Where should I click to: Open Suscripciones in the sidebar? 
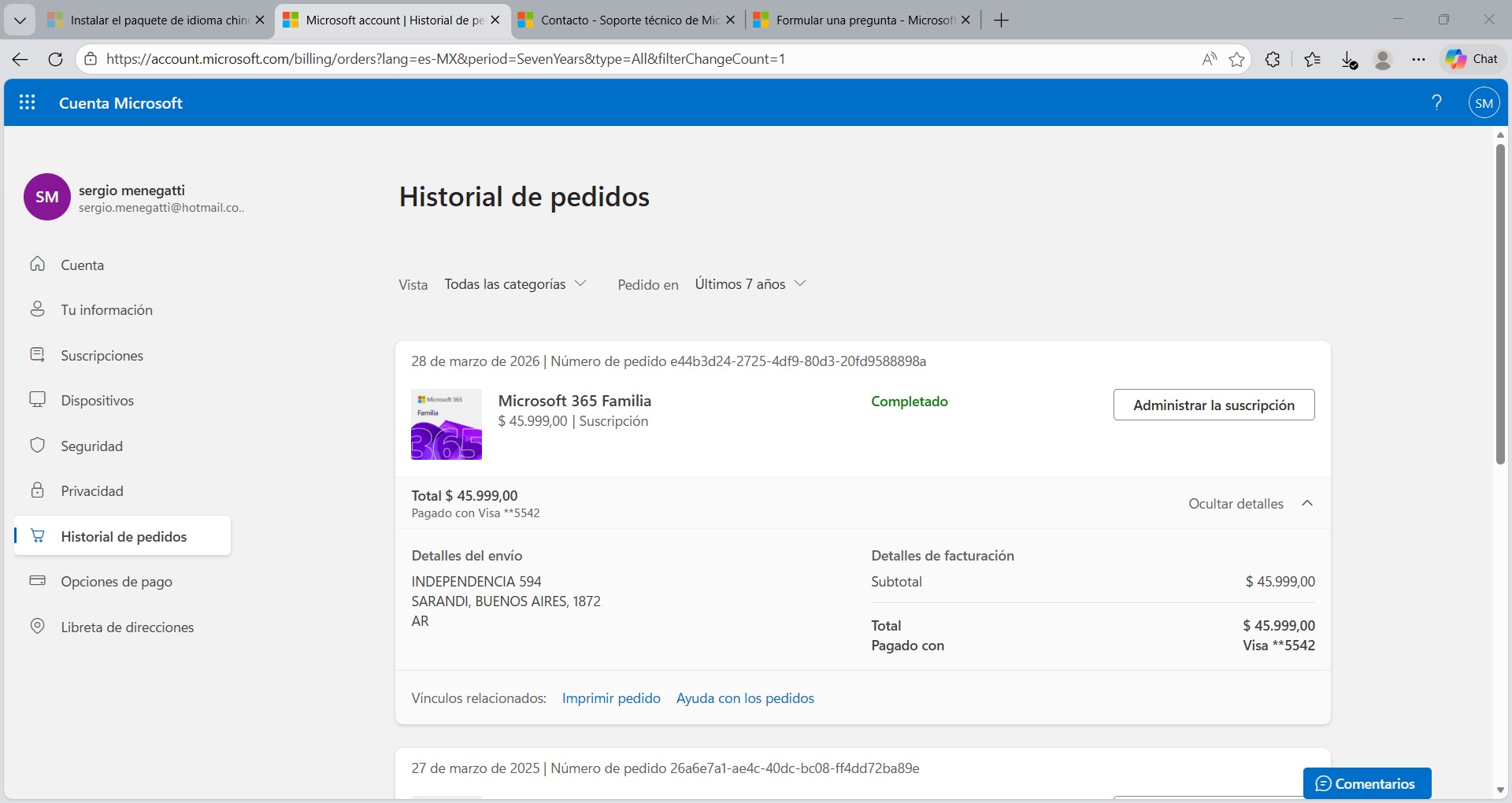point(122,356)
